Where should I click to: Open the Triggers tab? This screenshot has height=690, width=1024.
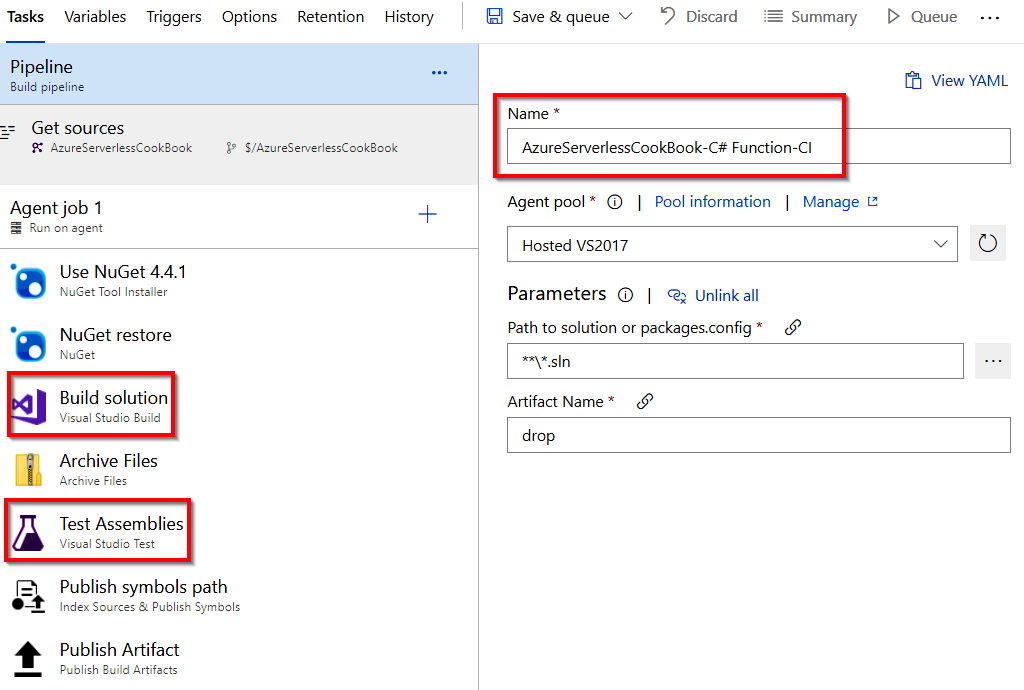click(x=173, y=17)
